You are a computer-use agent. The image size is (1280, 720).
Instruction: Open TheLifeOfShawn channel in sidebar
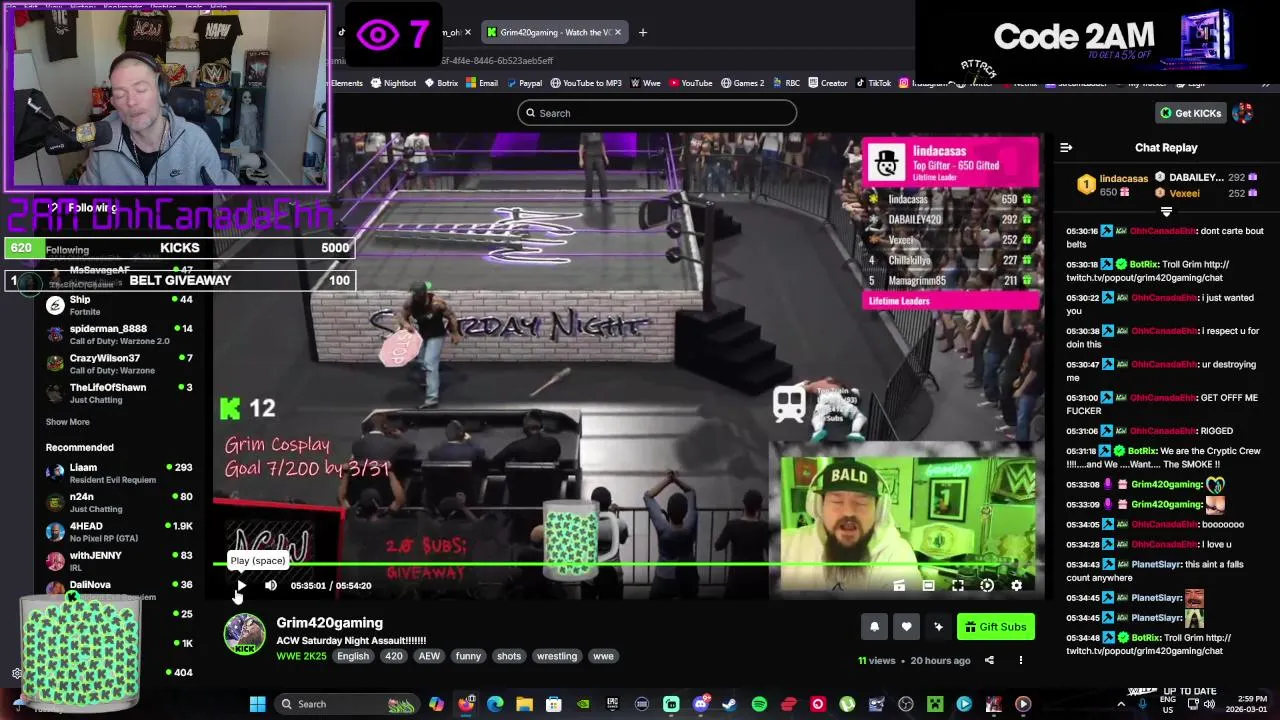[118, 393]
